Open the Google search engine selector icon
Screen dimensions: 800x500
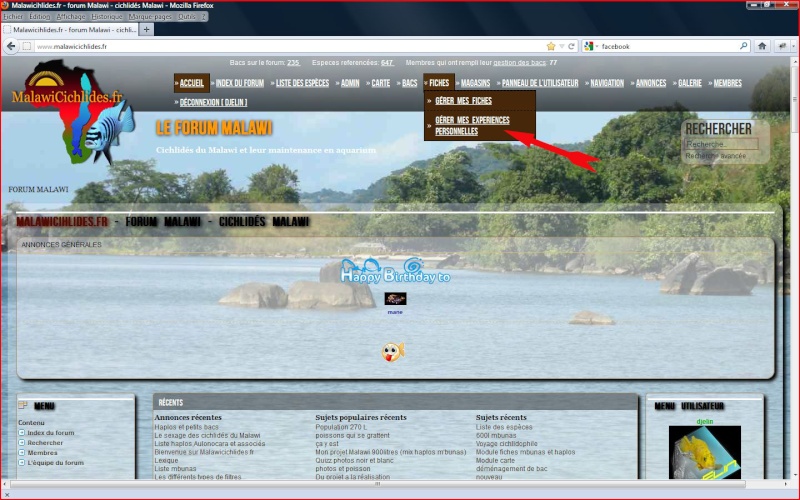pyautogui.click(x=589, y=46)
